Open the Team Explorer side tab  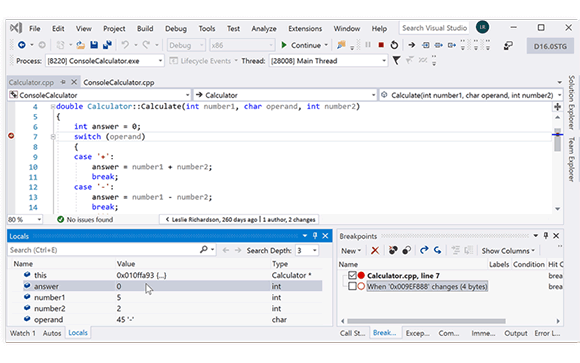coord(571,159)
